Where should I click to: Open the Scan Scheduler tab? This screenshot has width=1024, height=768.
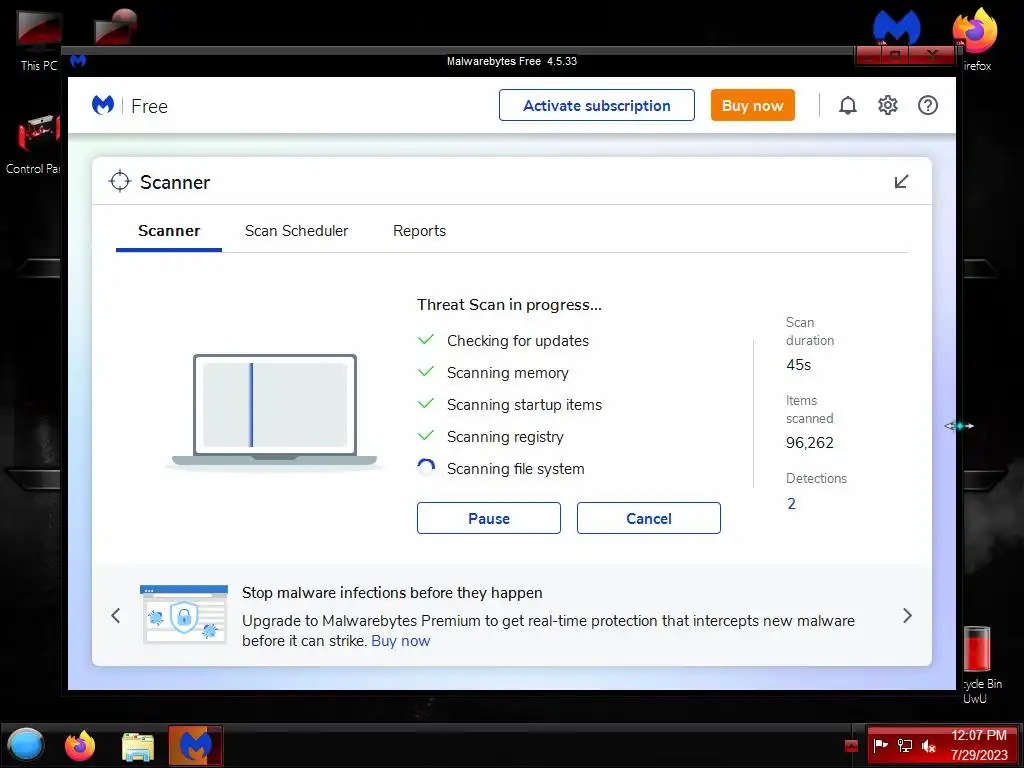click(x=296, y=231)
